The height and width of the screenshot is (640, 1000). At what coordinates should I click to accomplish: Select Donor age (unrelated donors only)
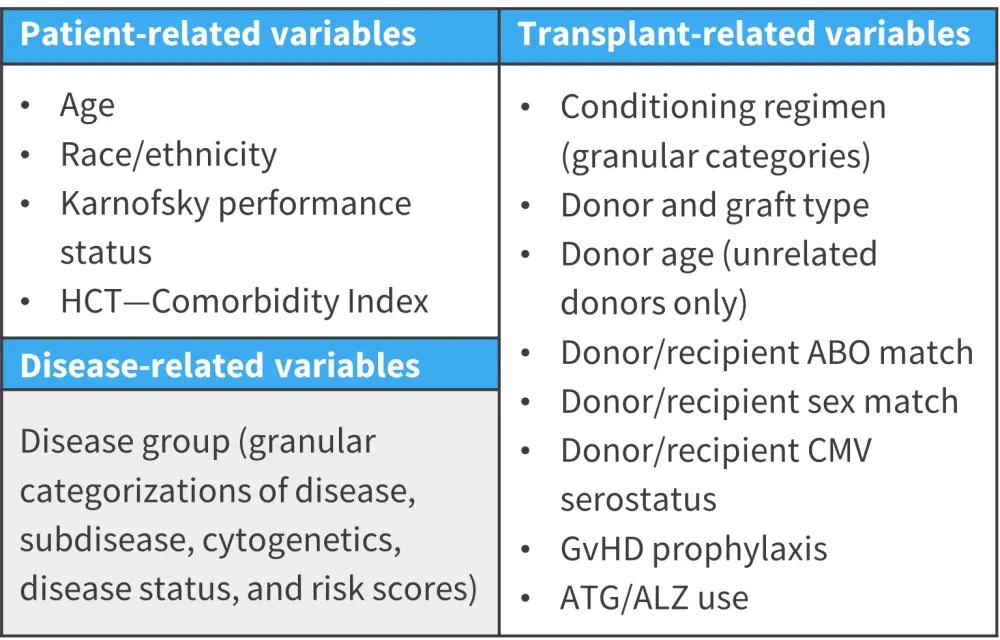718,278
